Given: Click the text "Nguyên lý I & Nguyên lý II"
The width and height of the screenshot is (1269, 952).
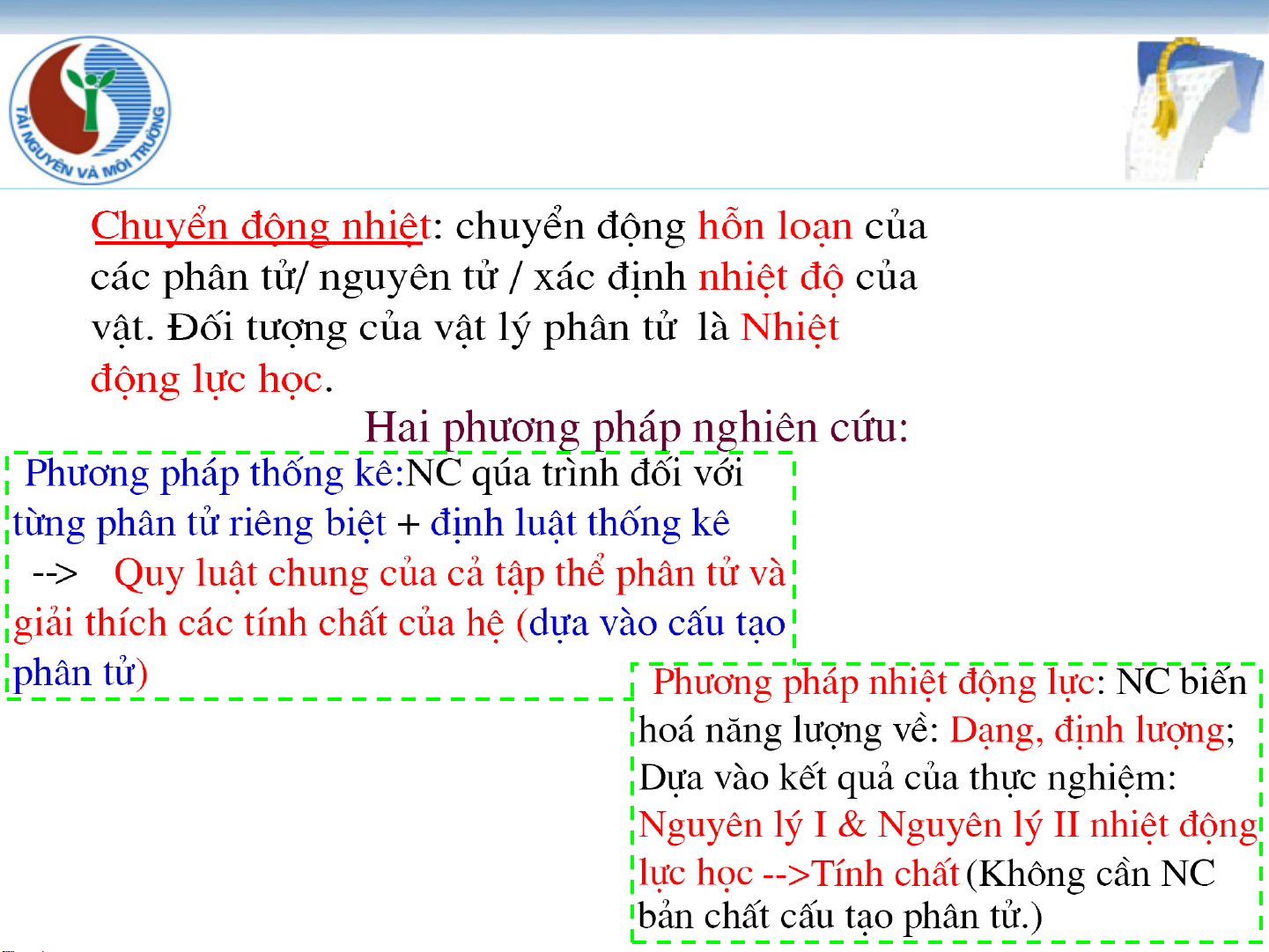Looking at the screenshot, I should [x=859, y=825].
